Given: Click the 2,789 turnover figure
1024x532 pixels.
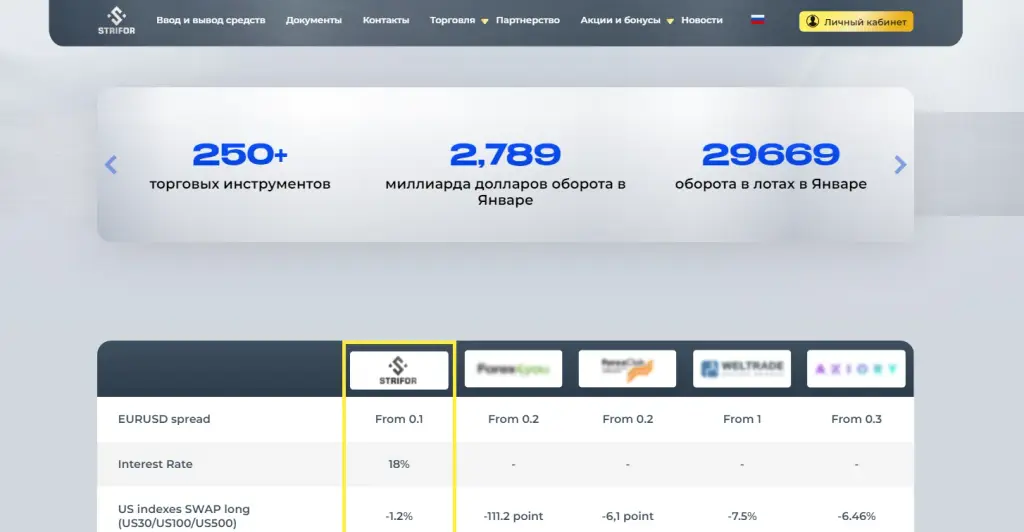Looking at the screenshot, I should click(505, 155).
